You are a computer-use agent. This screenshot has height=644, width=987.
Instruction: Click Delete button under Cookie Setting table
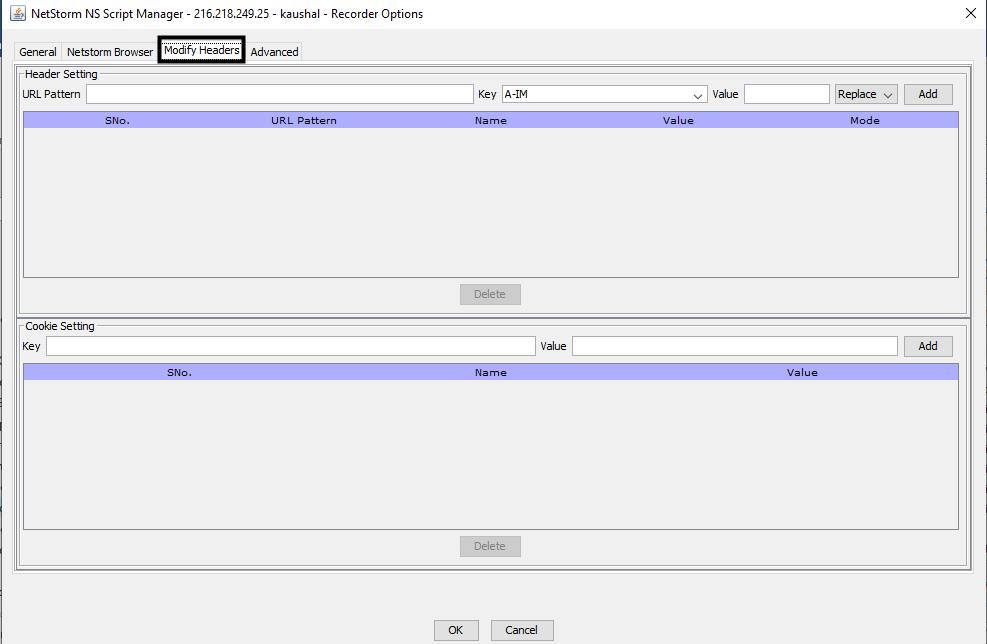(490, 546)
